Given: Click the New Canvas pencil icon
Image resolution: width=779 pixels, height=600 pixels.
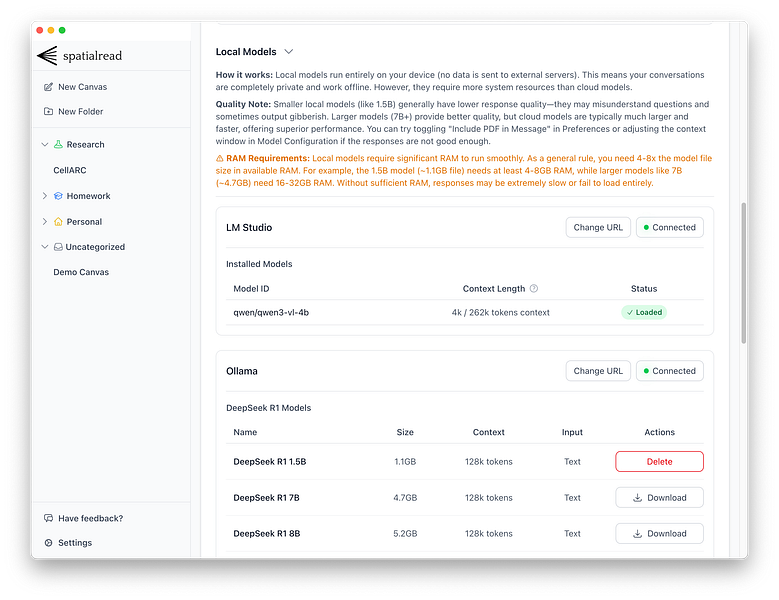Looking at the screenshot, I should 48,87.
